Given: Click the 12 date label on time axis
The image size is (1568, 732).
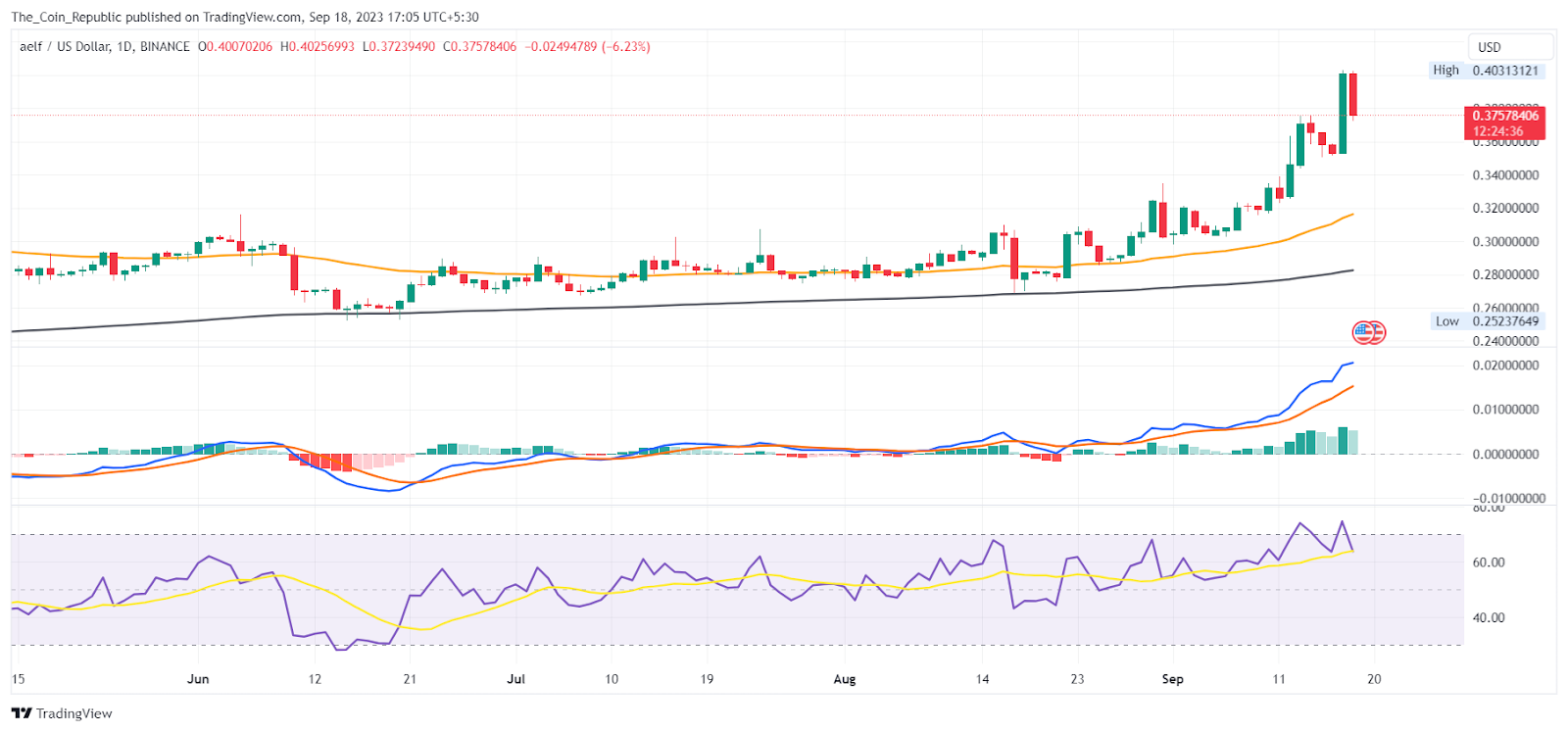Looking at the screenshot, I should [x=315, y=679].
